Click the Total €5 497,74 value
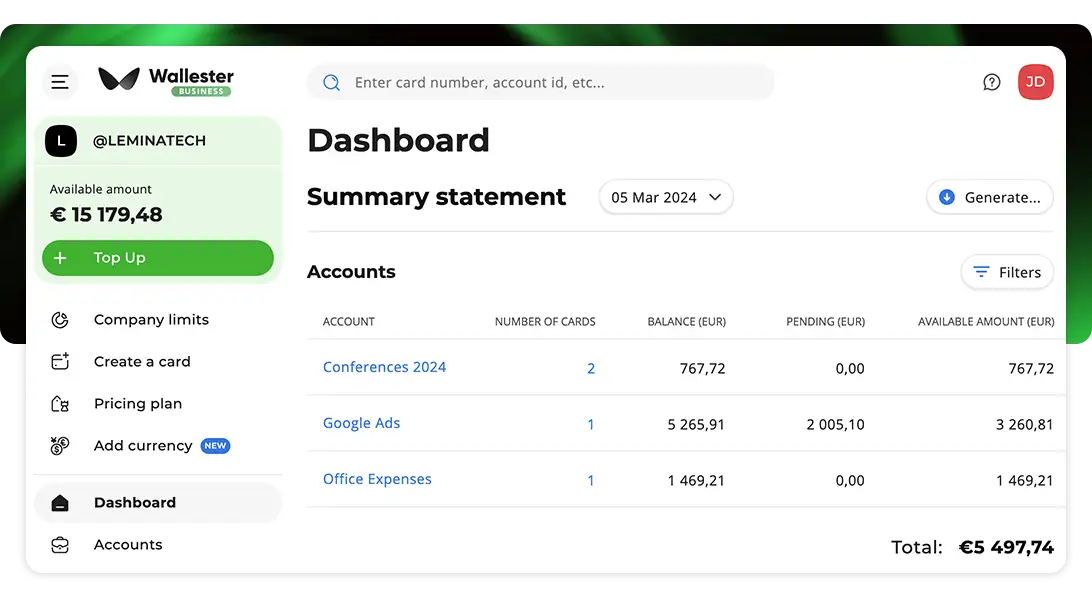Screen dimensions: 1092x600 pos(1006,548)
